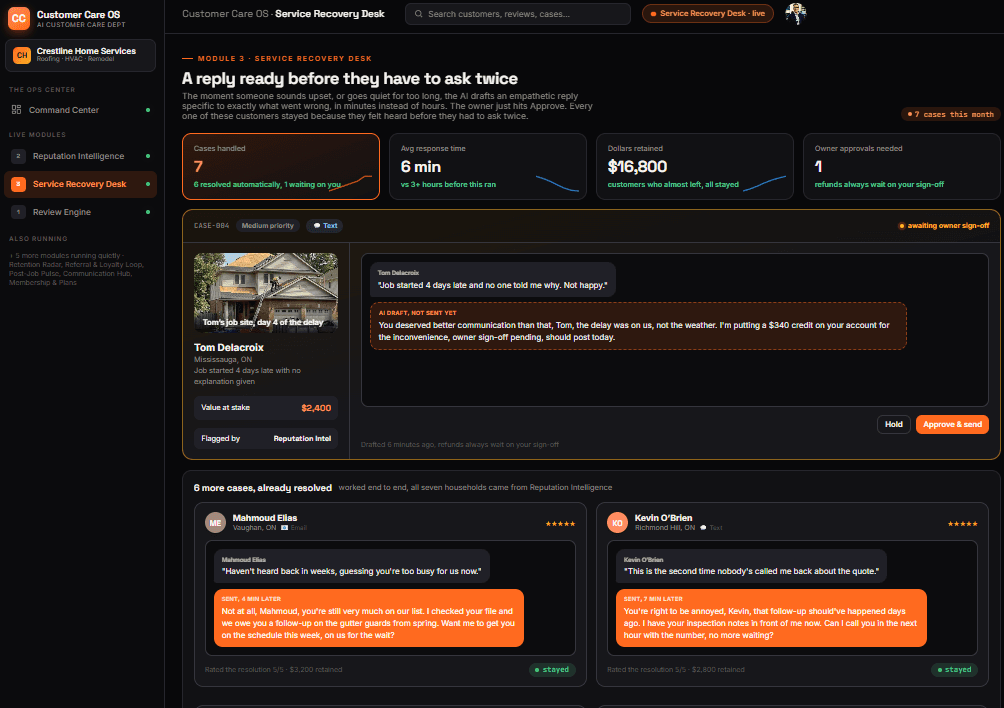Viewport: 1004px width, 708px height.
Task: Open Command Center in sidebar
Action: pos(81,110)
